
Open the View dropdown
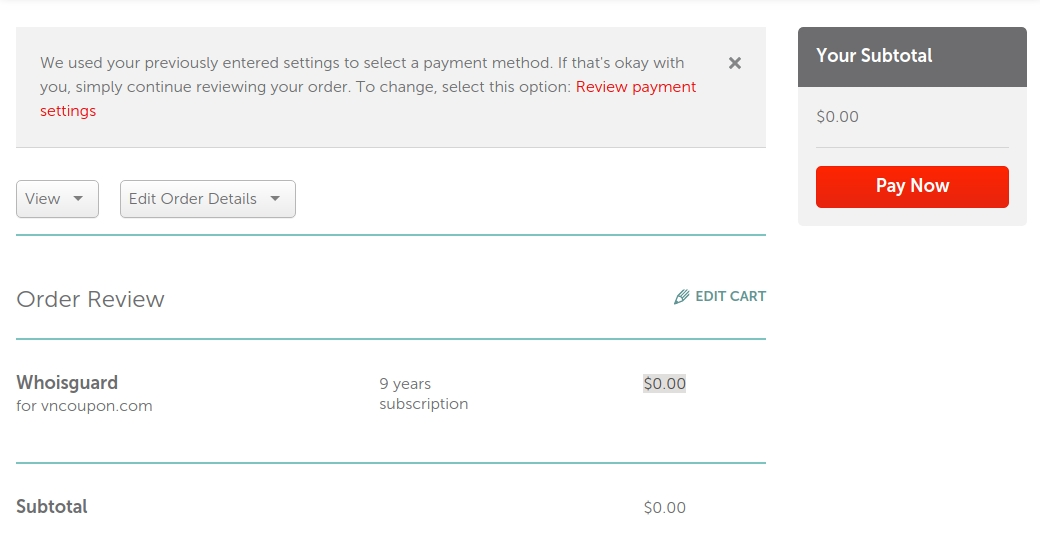tap(57, 199)
